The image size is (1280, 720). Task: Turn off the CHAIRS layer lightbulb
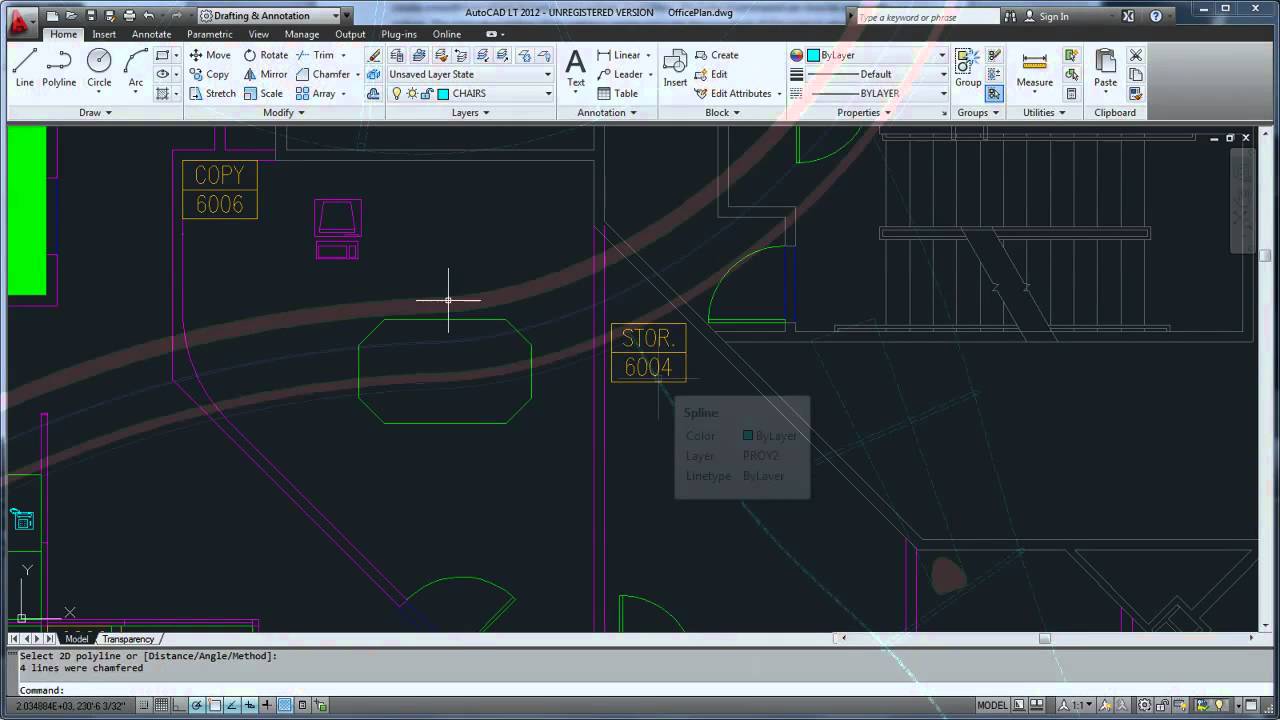pyautogui.click(x=397, y=93)
